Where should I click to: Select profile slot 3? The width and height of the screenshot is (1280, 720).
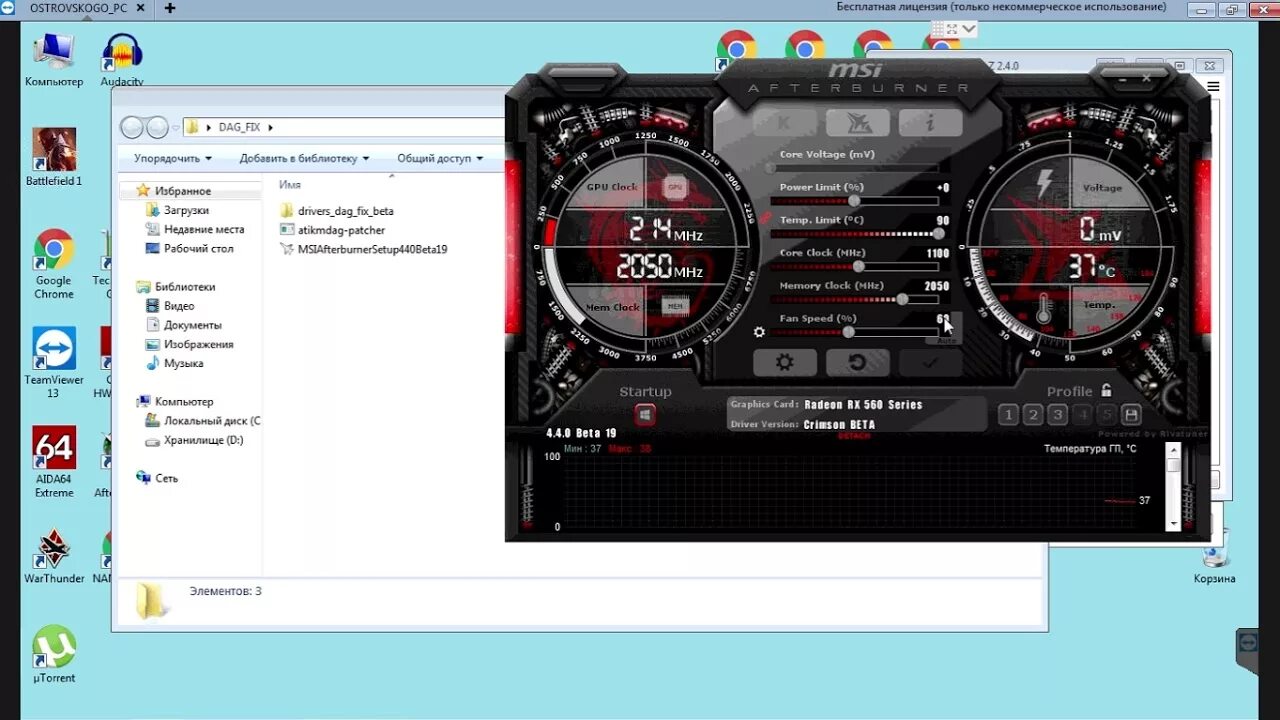click(1057, 415)
